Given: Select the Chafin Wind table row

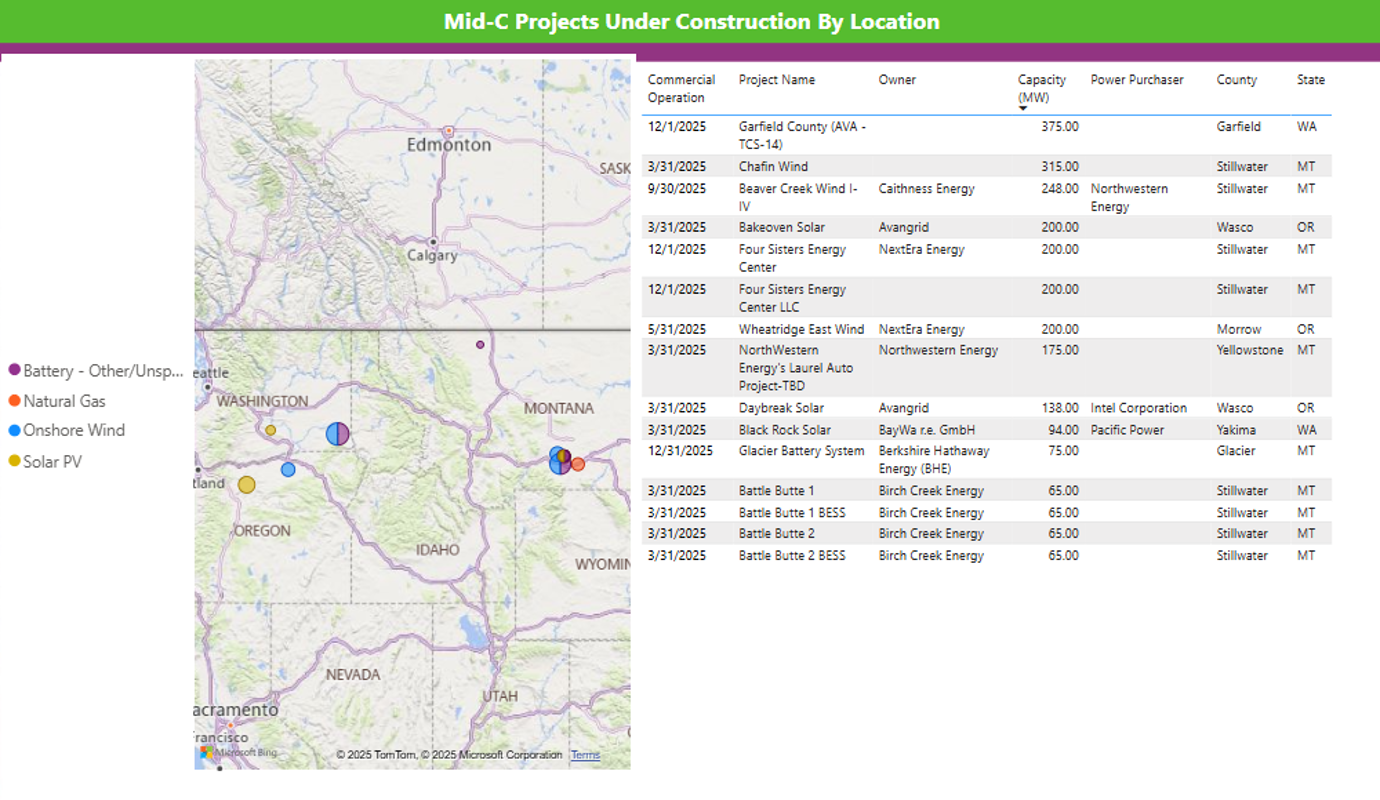Looking at the screenshot, I should pos(773,167).
